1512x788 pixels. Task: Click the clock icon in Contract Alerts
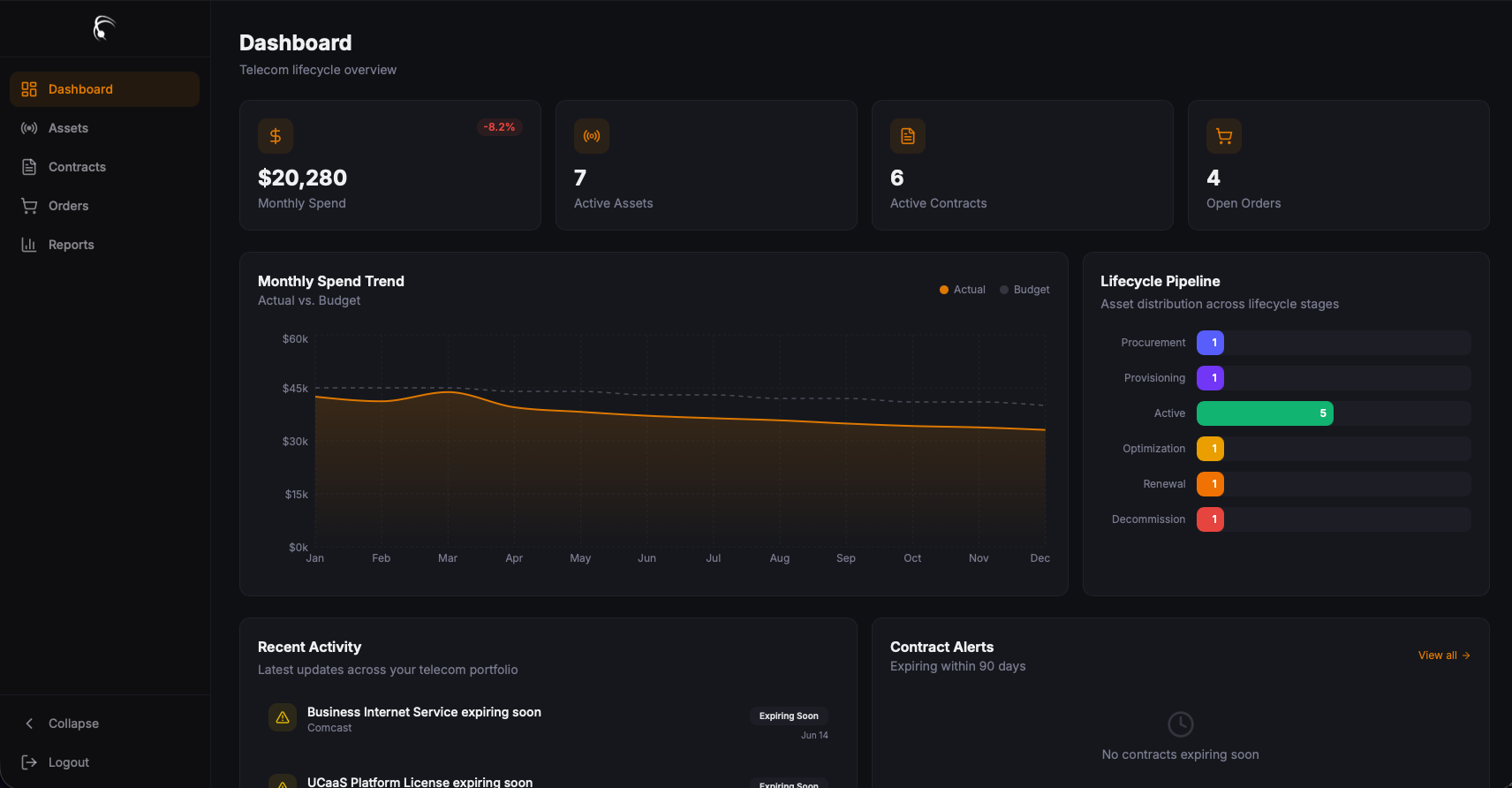pyautogui.click(x=1181, y=724)
